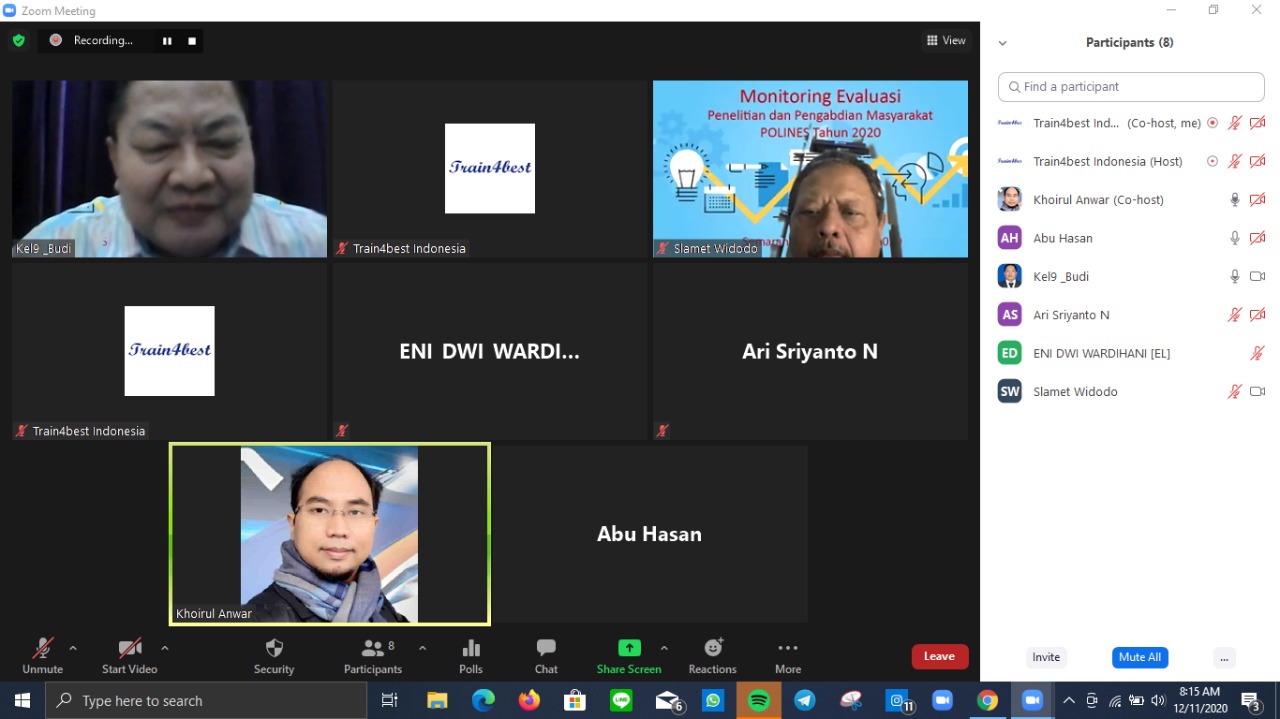The width and height of the screenshot is (1280, 719).
Task: Click the More options icon
Action: click(x=788, y=648)
